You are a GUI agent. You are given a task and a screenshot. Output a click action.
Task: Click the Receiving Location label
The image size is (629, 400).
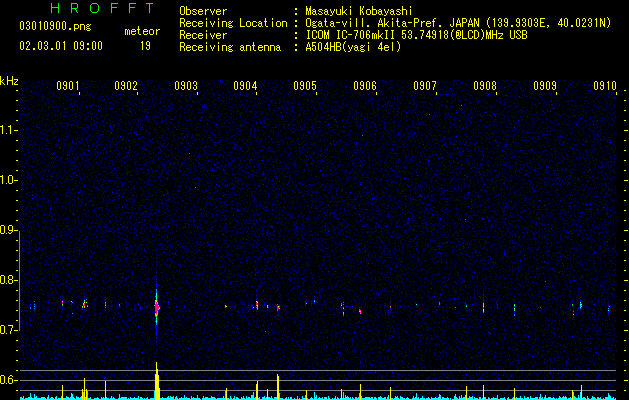coord(233,23)
